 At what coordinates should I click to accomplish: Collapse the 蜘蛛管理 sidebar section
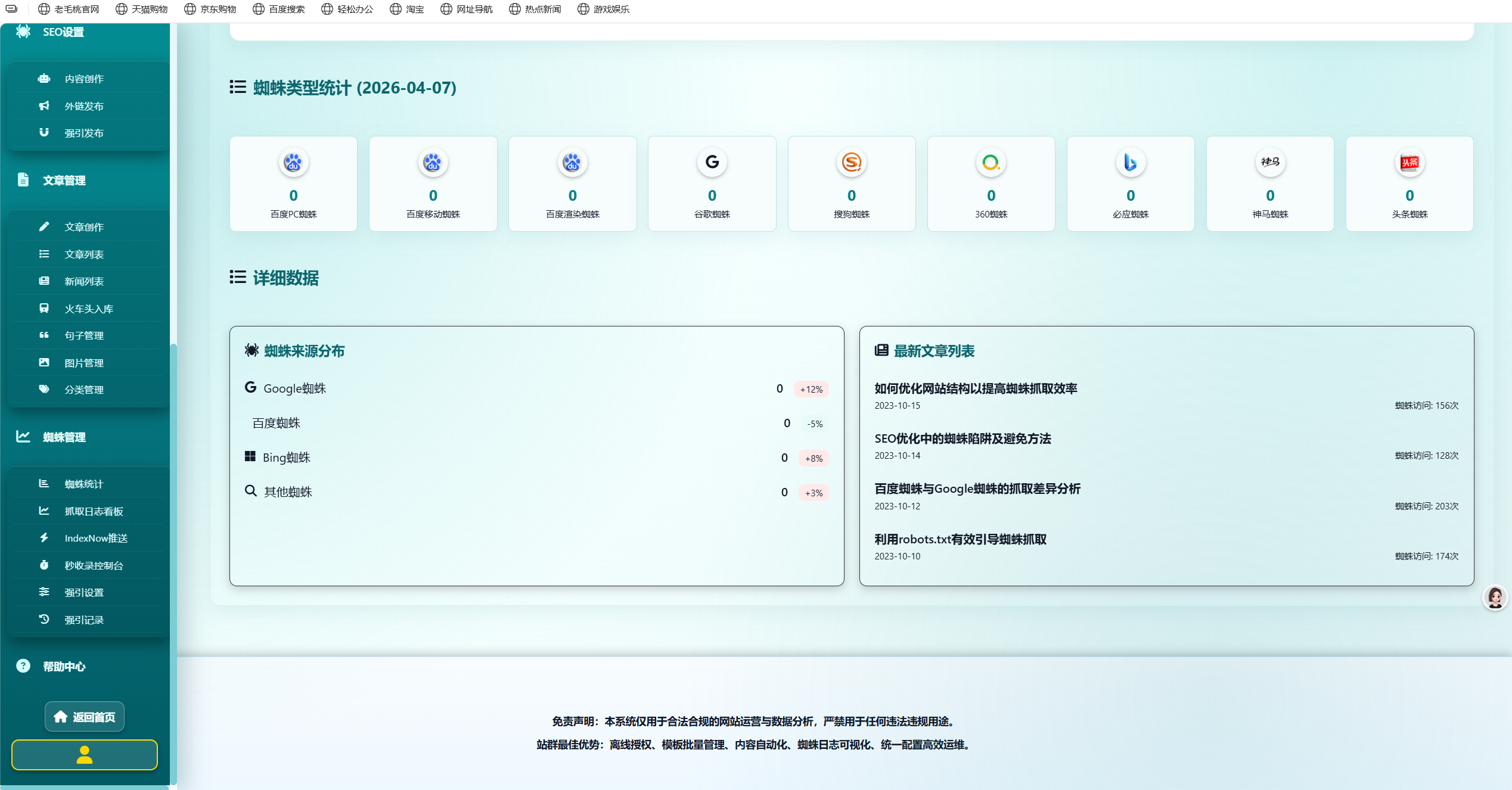(64, 437)
